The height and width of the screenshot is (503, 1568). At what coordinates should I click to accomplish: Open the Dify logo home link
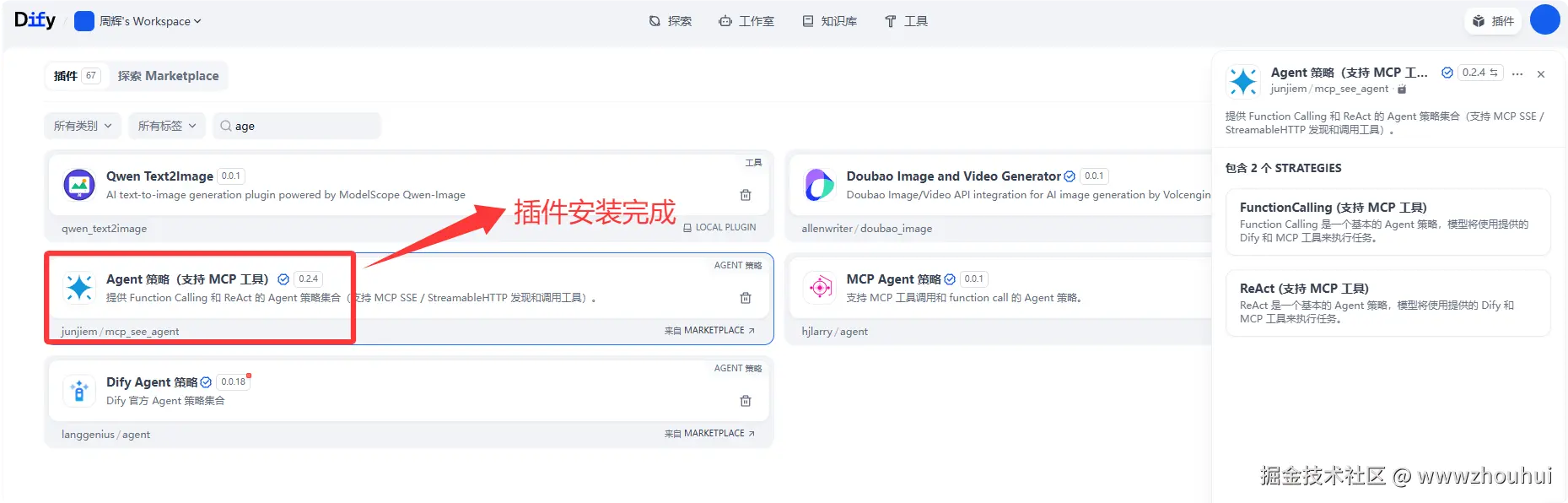click(x=35, y=20)
